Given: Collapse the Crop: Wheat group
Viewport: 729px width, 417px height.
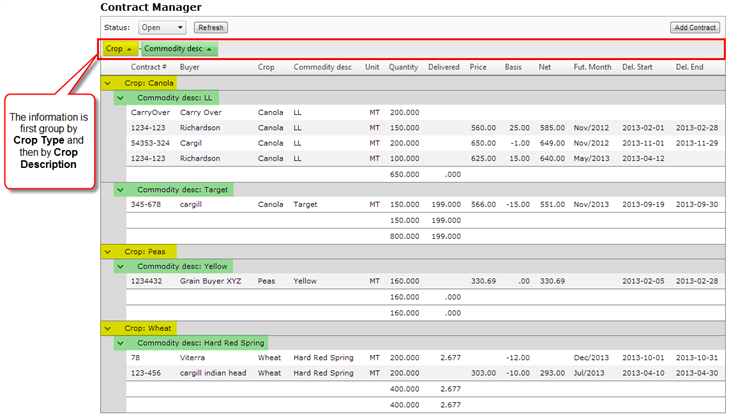Looking at the screenshot, I should pos(108,328).
